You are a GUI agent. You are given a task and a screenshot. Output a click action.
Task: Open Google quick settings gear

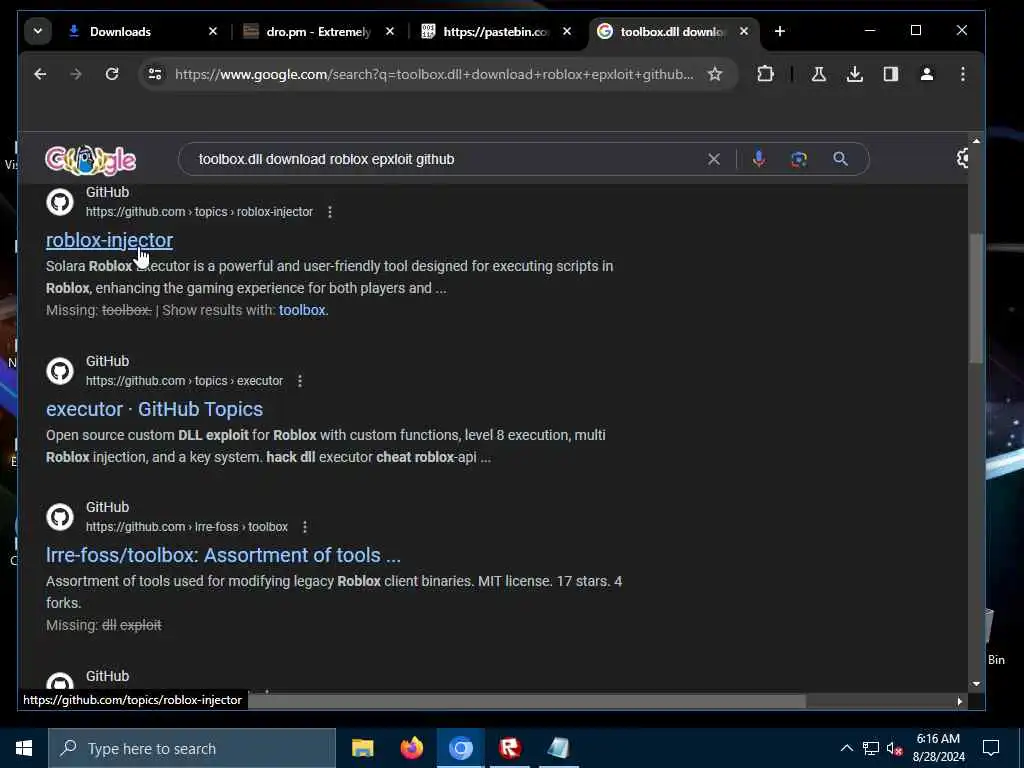click(x=962, y=158)
